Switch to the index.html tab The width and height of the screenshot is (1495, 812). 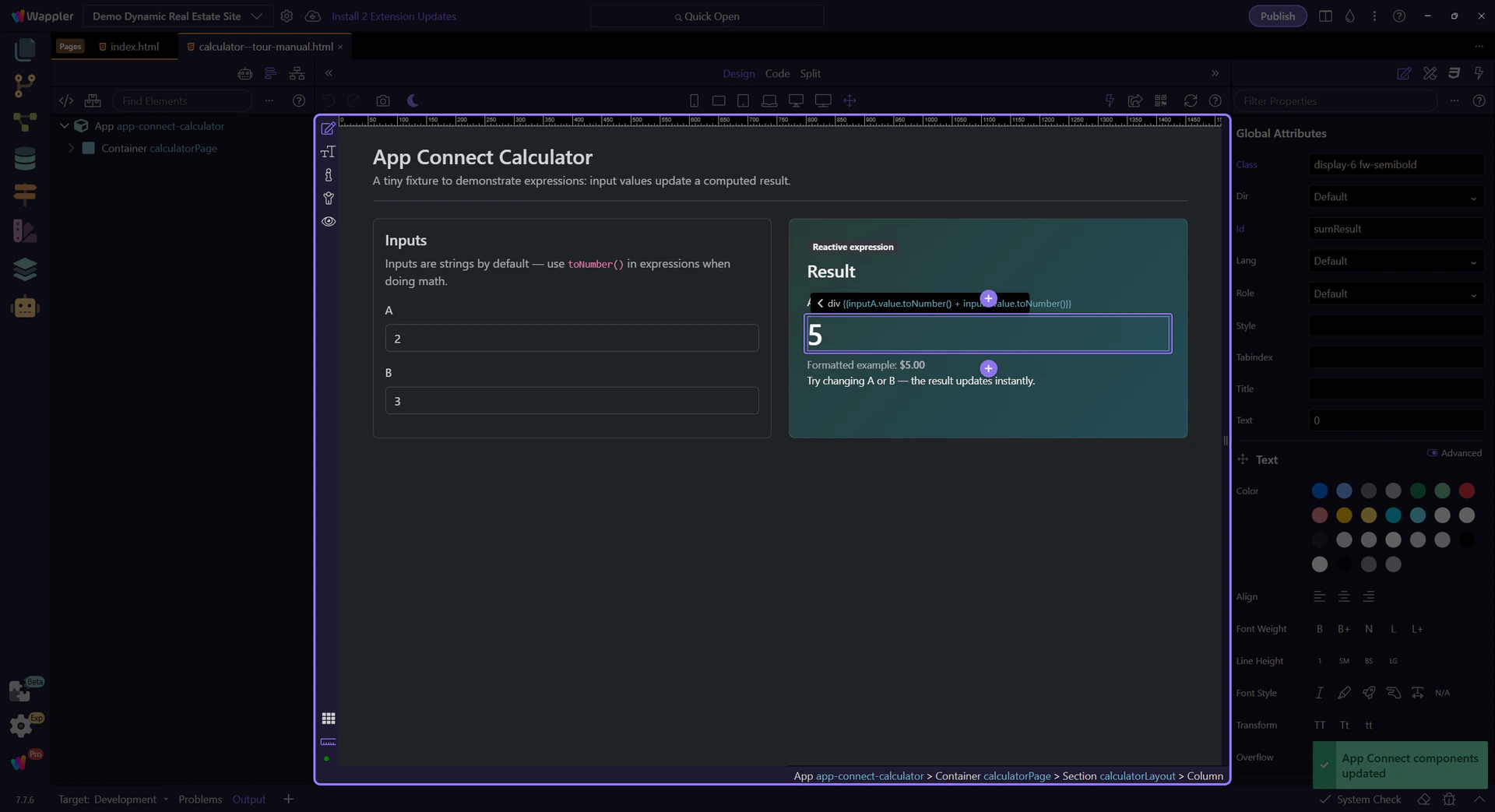(x=134, y=47)
